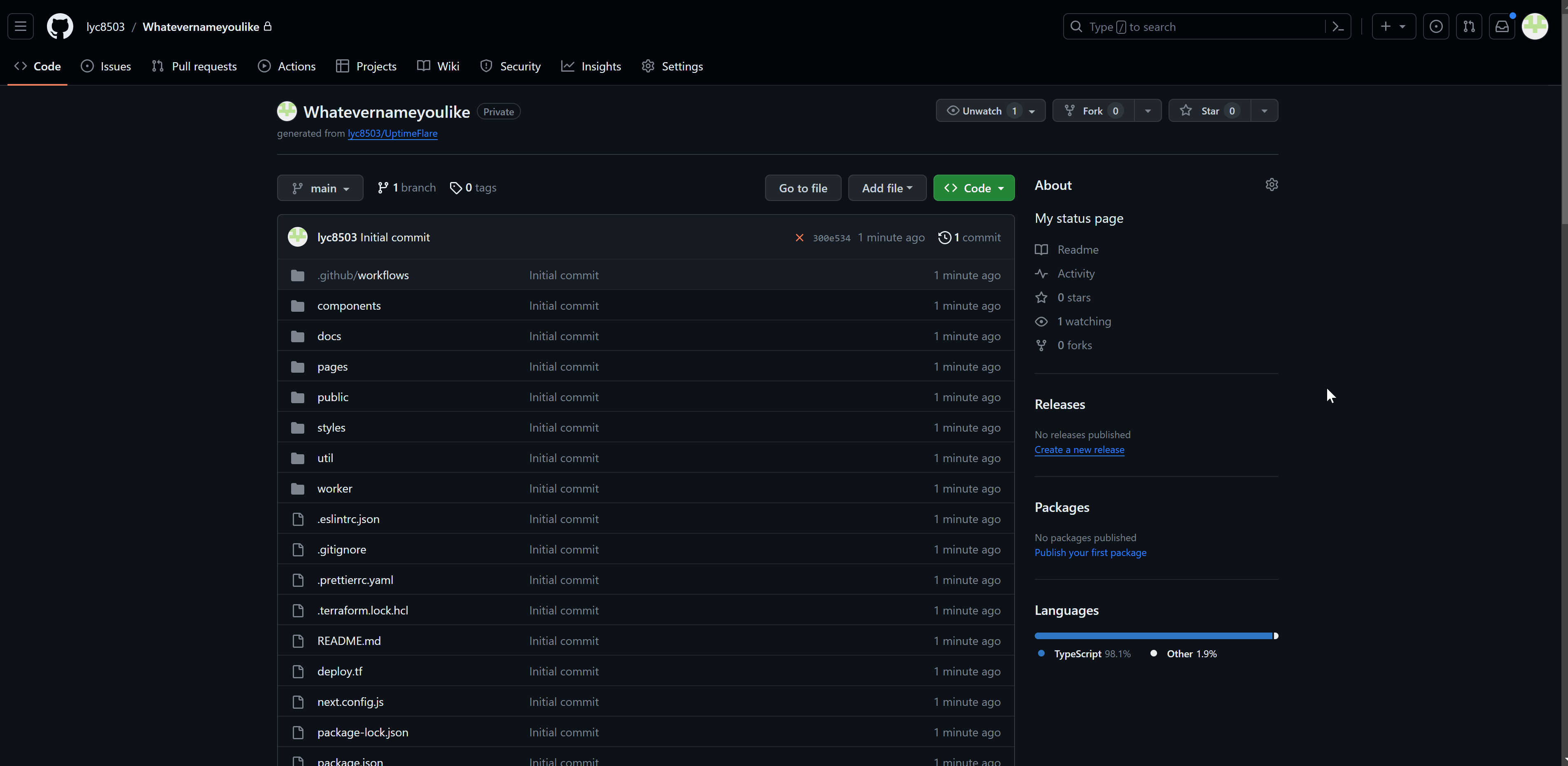The image size is (1568, 766).
Task: Open the issues icon in header
Action: [x=1436, y=27]
